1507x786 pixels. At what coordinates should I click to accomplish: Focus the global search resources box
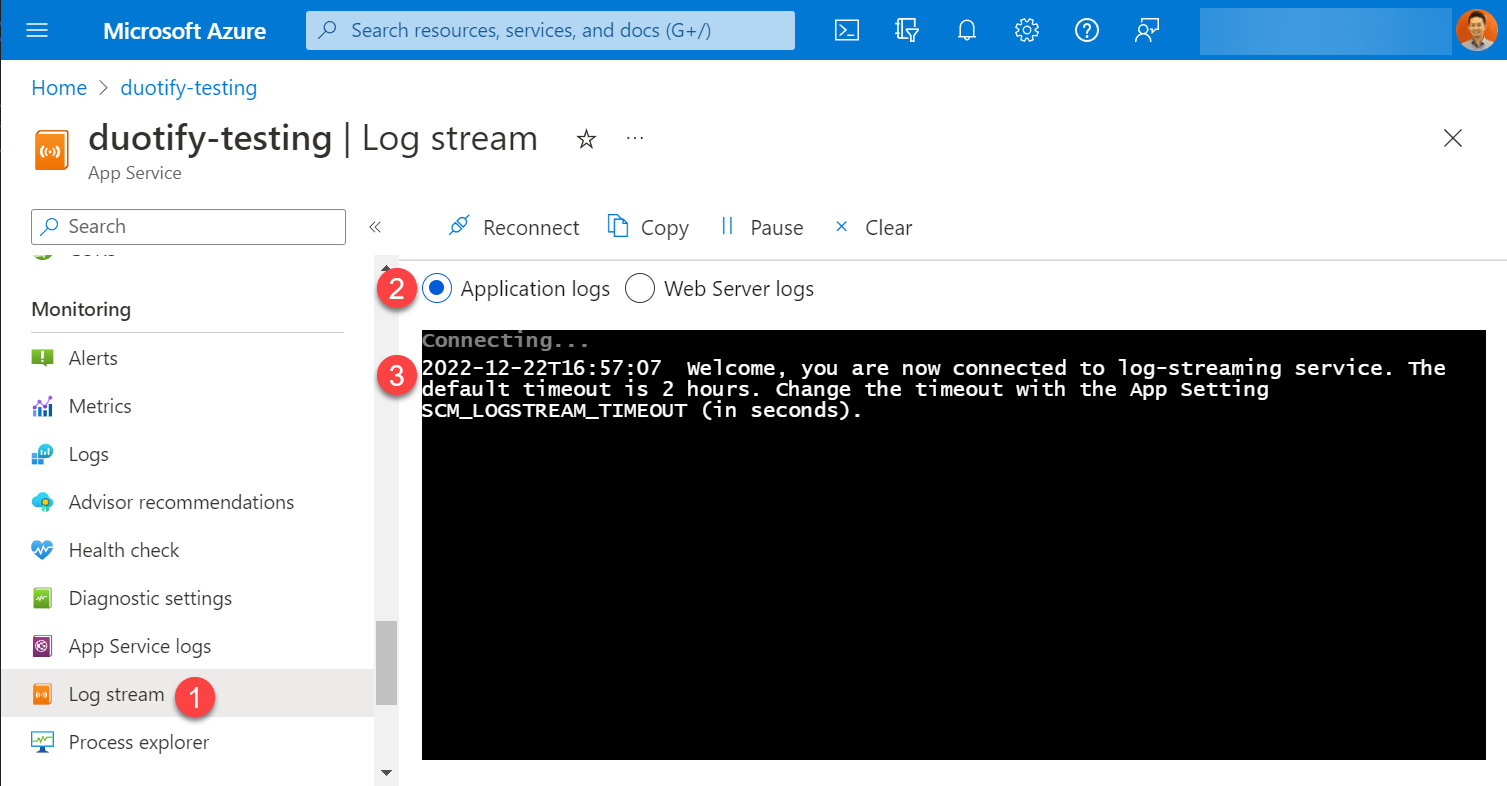pyautogui.click(x=550, y=30)
